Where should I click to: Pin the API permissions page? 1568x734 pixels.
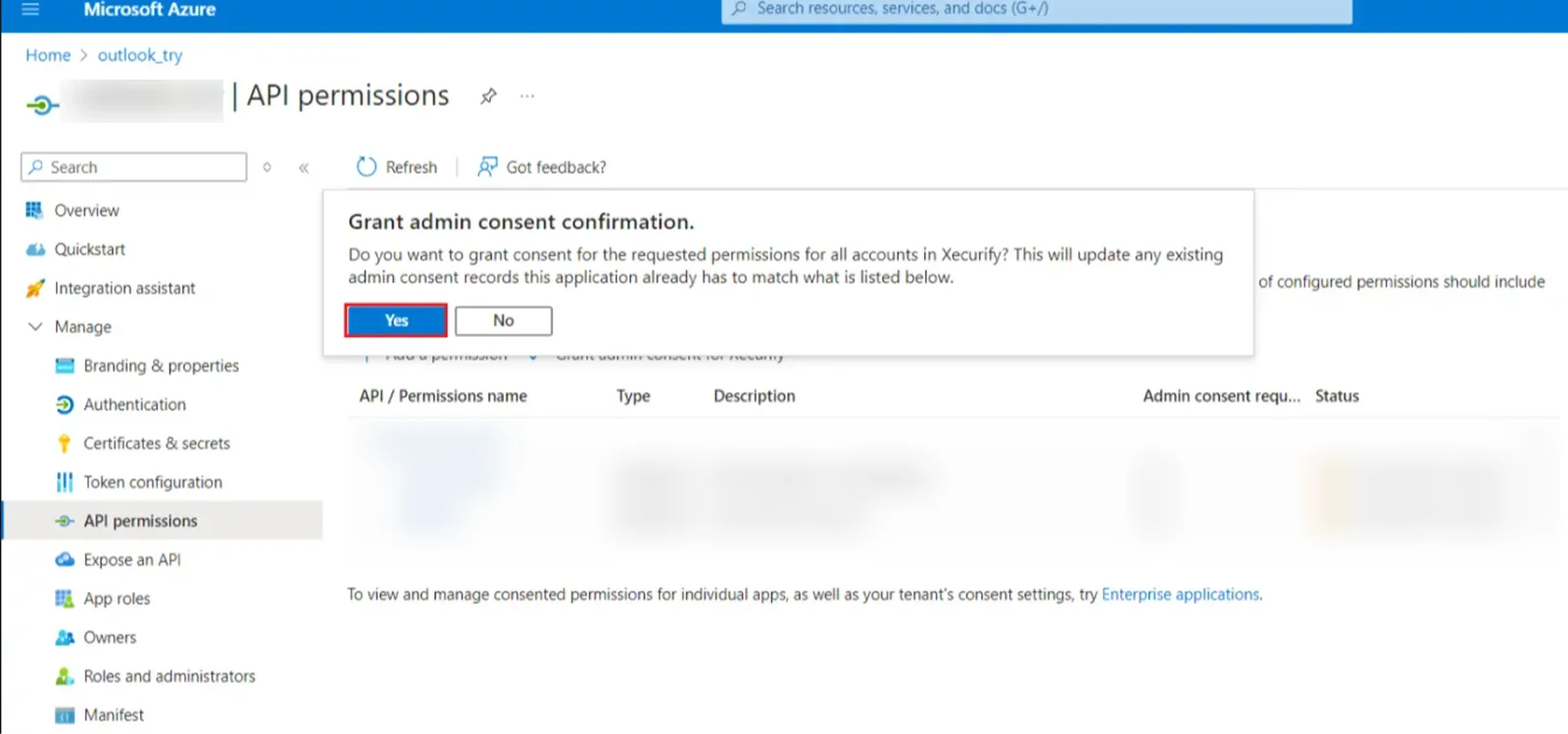[488, 96]
